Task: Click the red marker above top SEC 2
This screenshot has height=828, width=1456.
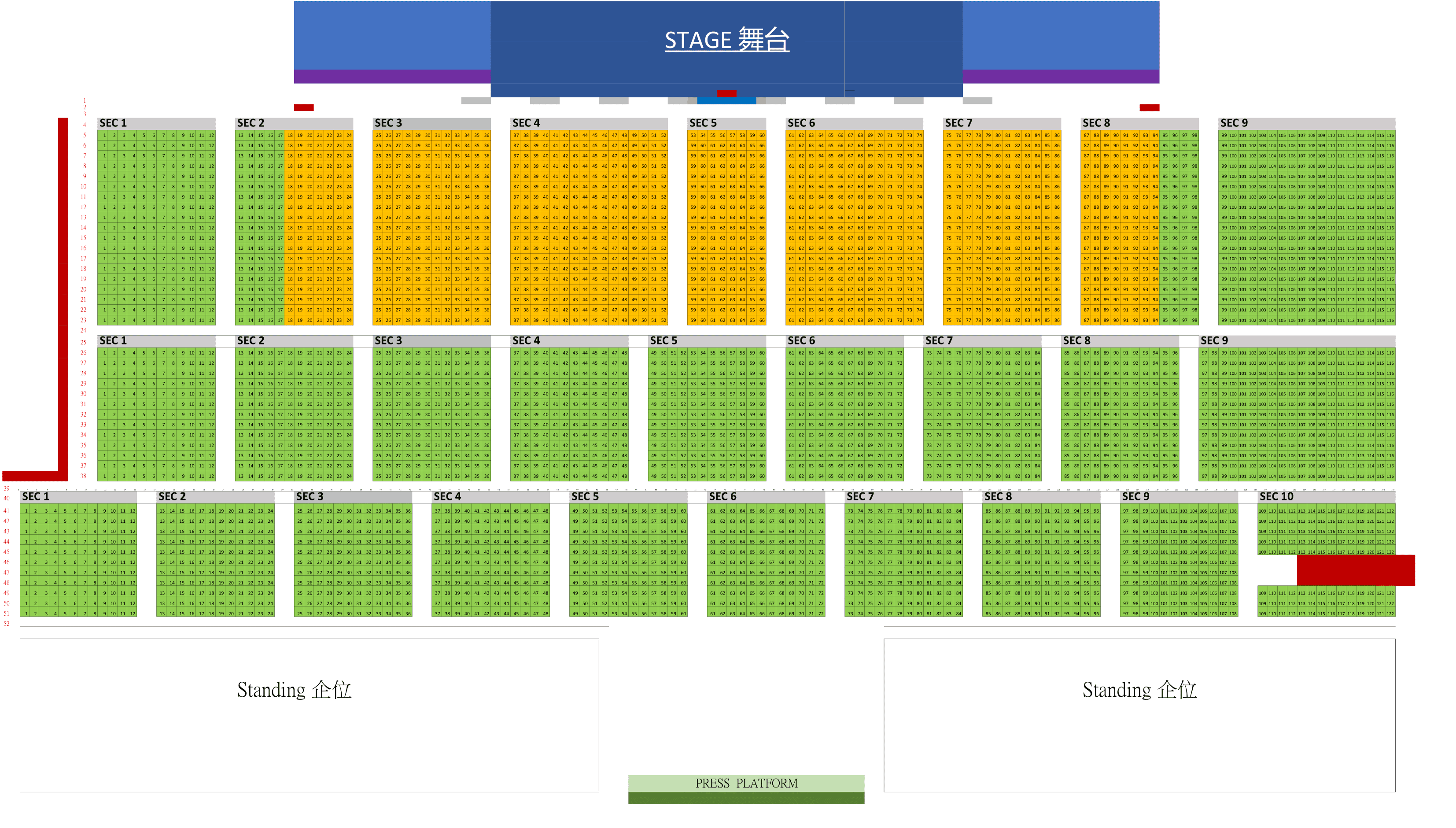Action: [x=303, y=107]
